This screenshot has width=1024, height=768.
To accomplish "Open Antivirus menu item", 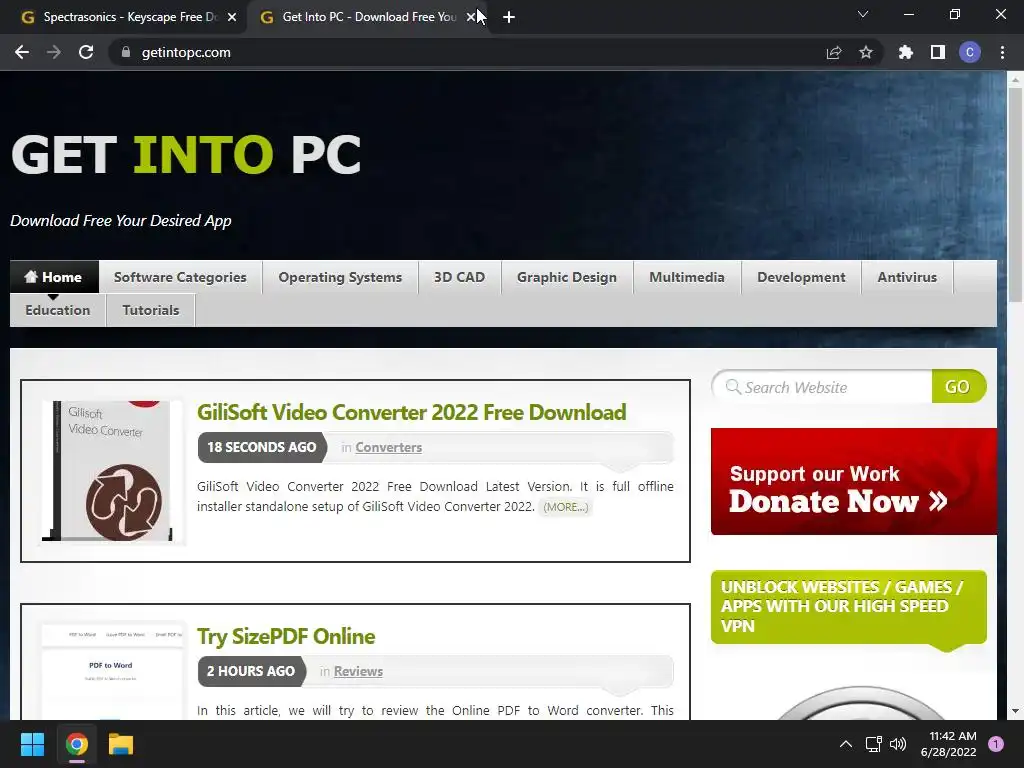I will tap(907, 277).
